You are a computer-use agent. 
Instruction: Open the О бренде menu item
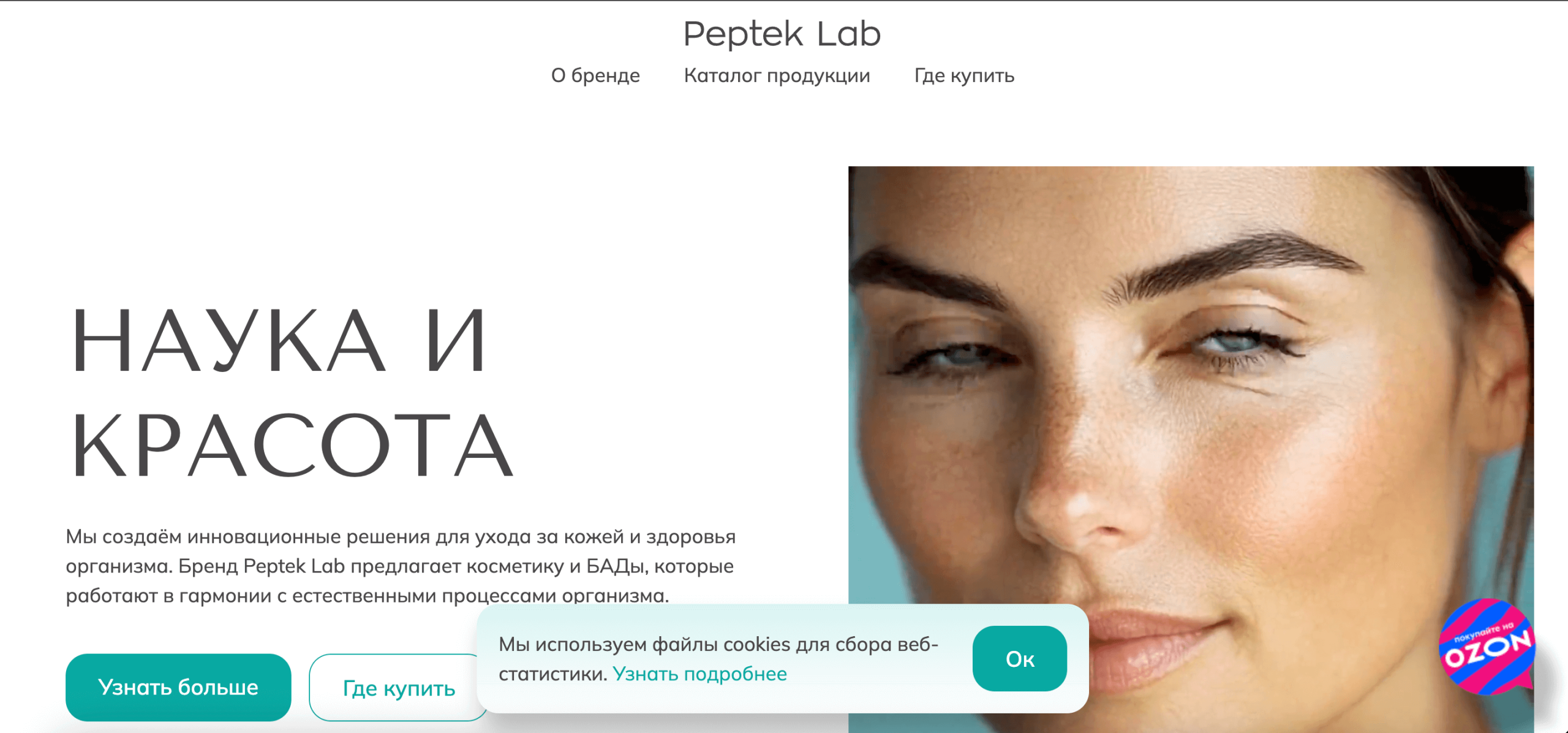coord(595,75)
